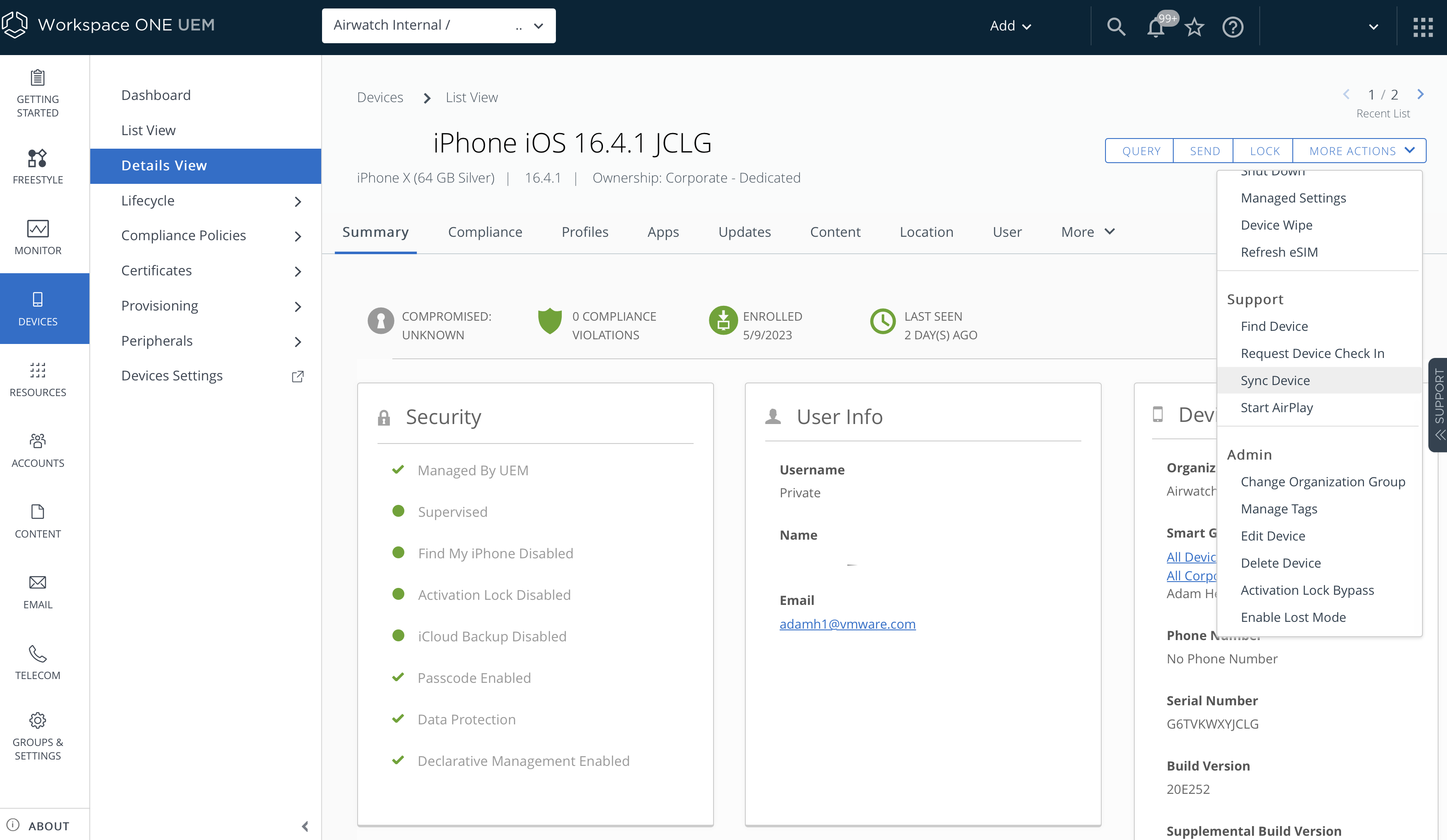Click the global search magnifier icon

tap(1116, 26)
